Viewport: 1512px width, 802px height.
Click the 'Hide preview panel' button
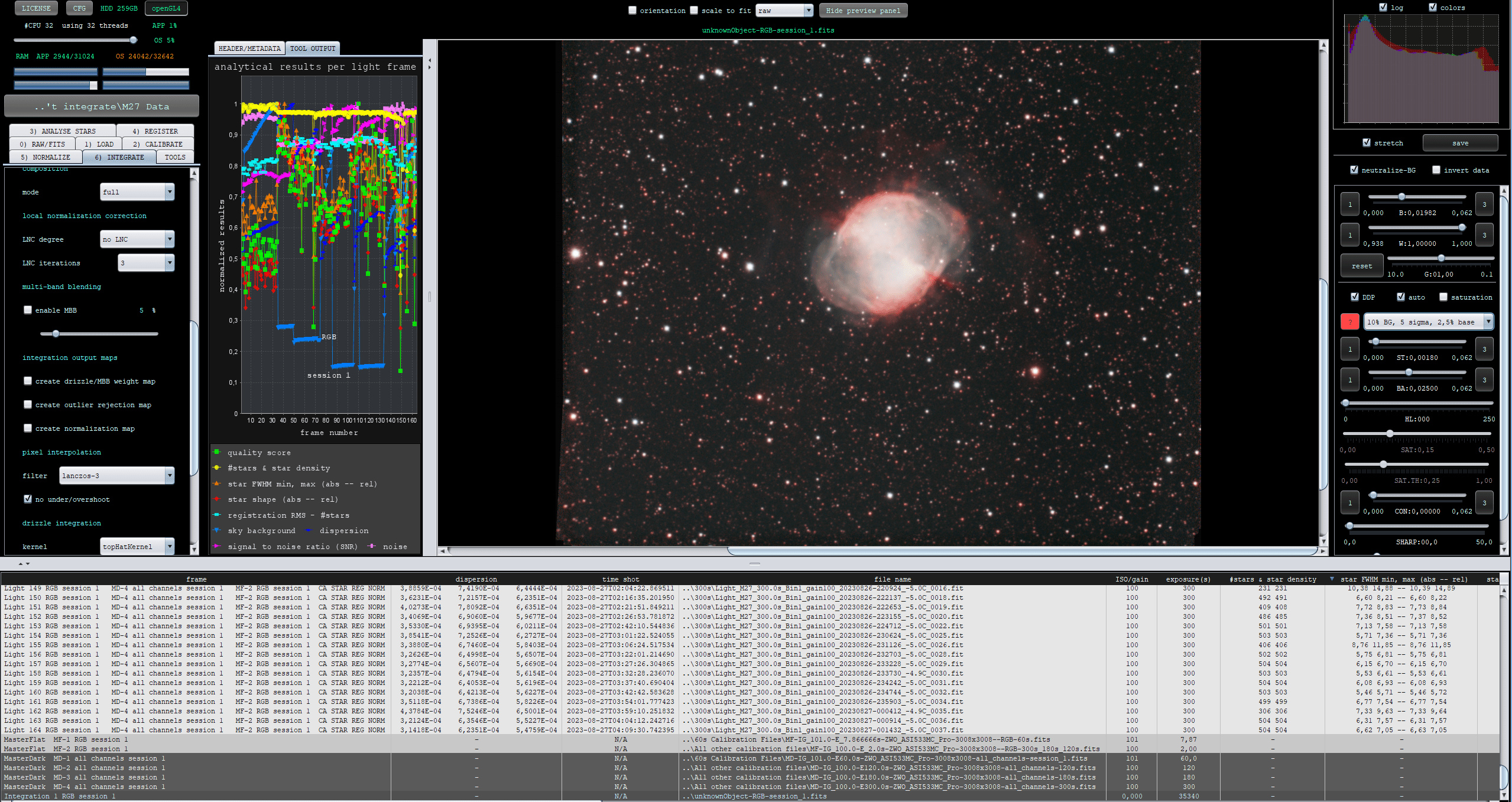pyautogui.click(x=862, y=11)
